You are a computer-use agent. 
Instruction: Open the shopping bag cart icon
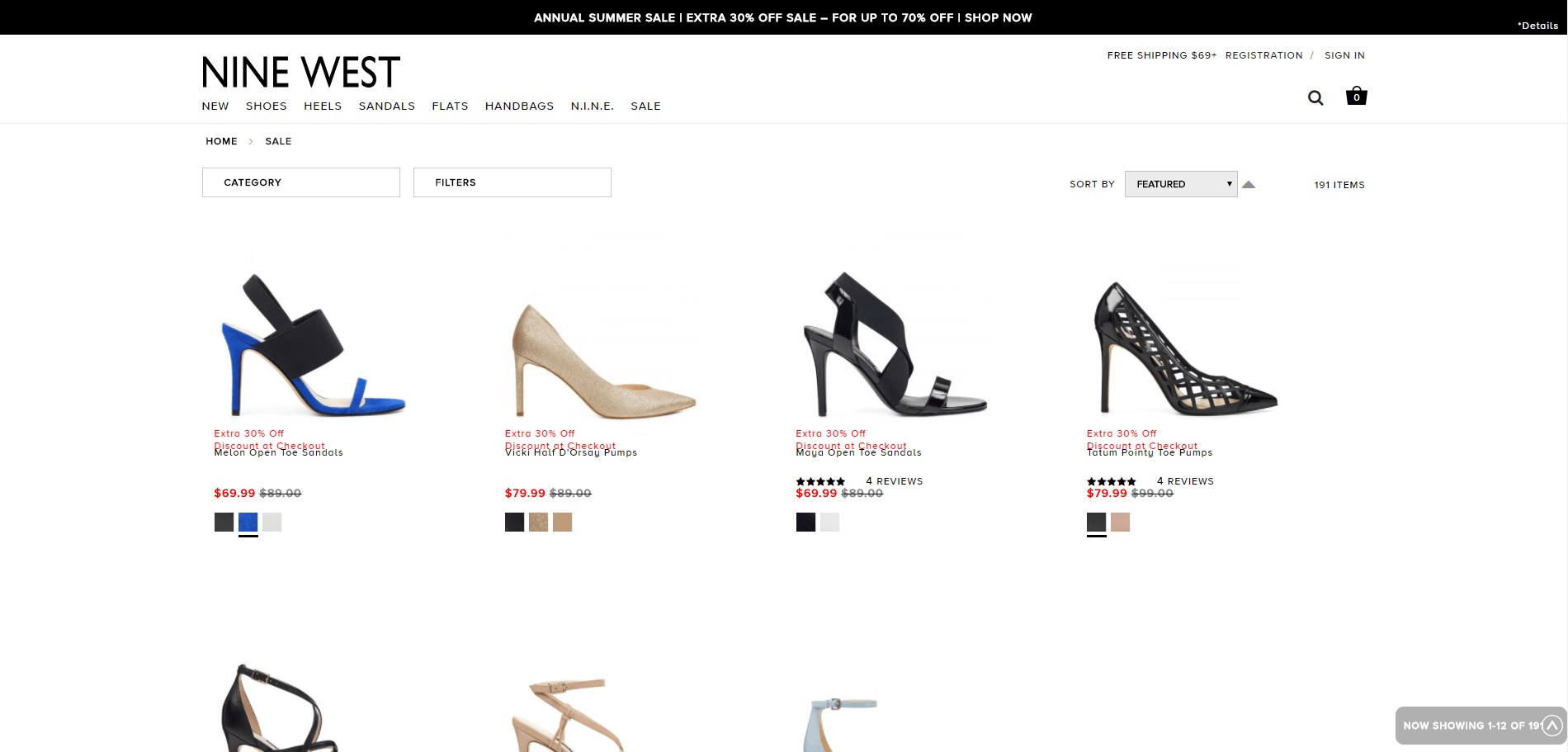point(1357,96)
